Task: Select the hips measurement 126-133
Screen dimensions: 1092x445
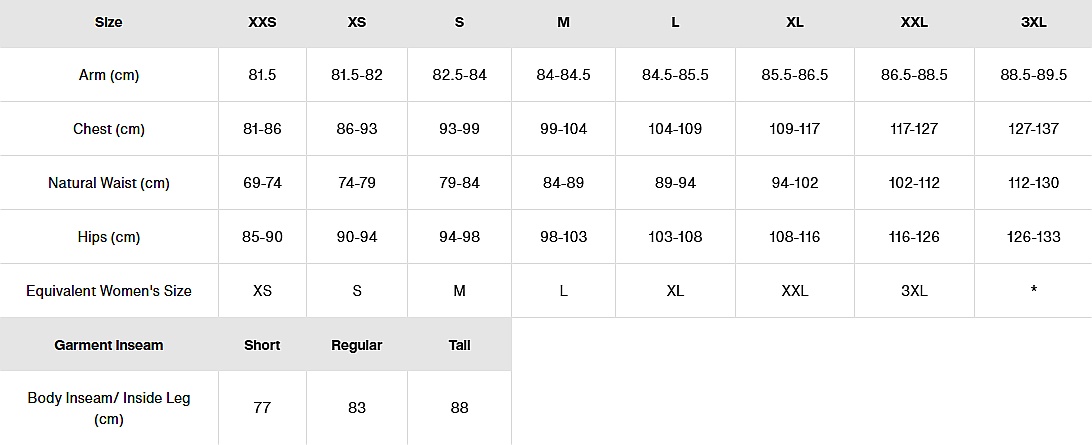Action: (x=1033, y=237)
